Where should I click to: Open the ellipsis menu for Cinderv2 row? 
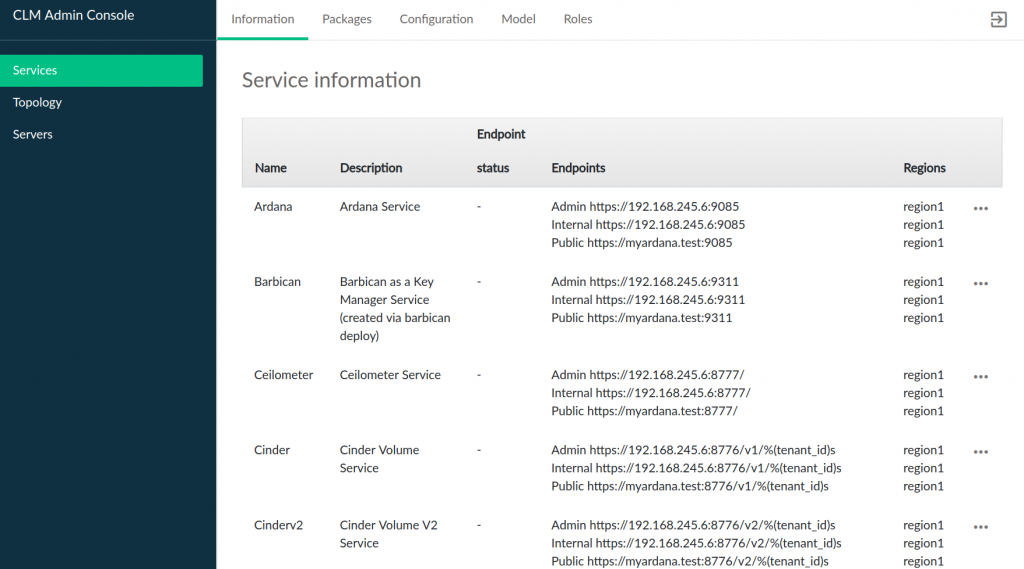[x=980, y=527]
